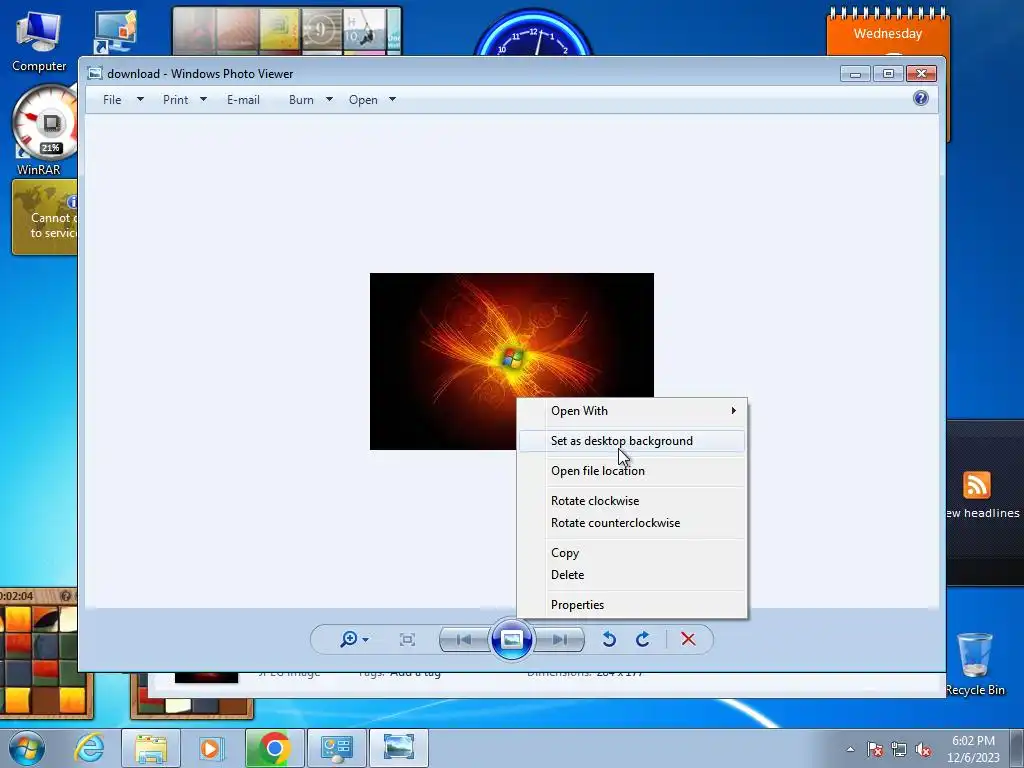The image size is (1024, 768).
Task: Click the E-mail toolbar button
Action: 244,100
